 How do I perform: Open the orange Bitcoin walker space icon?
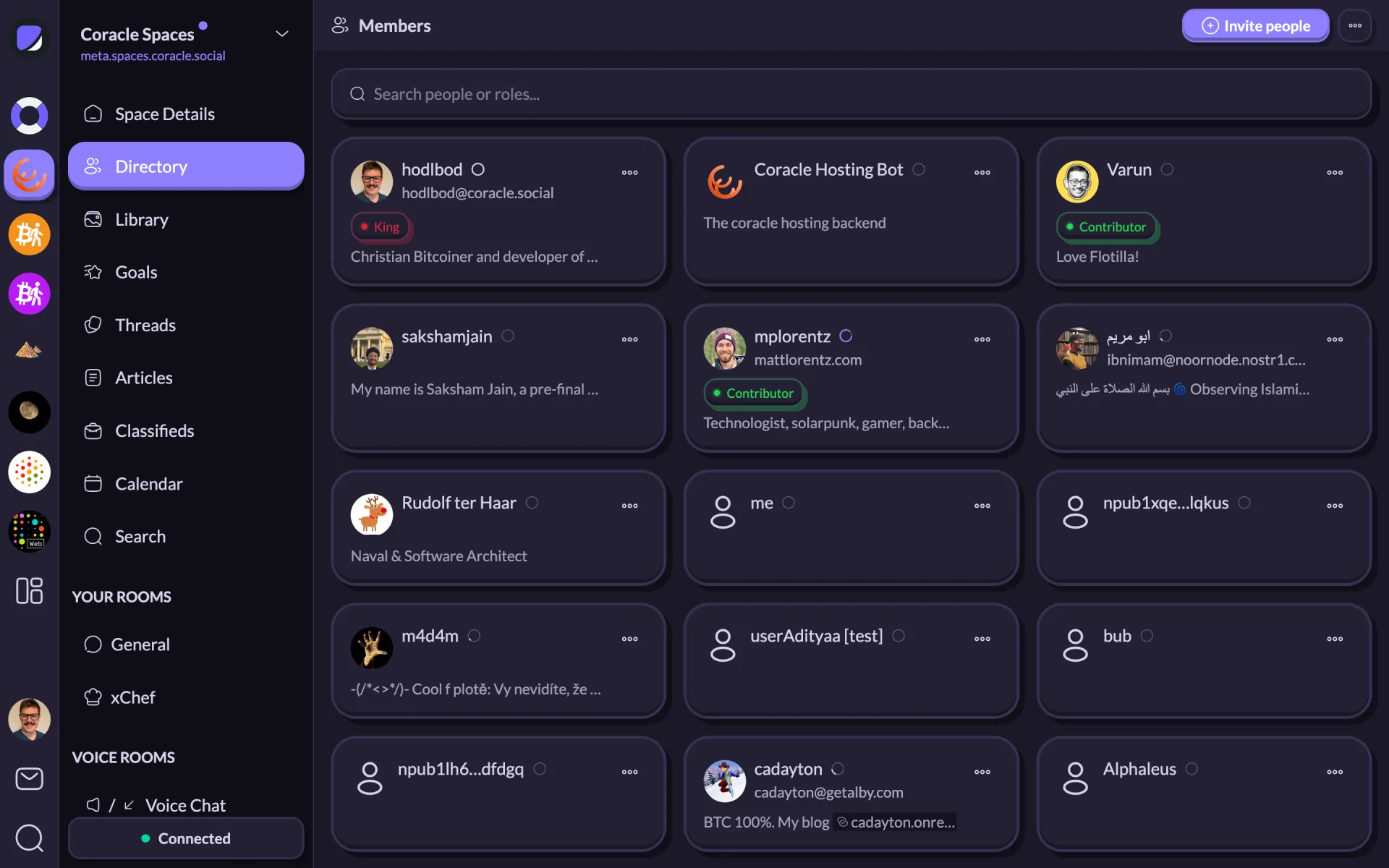(x=29, y=234)
